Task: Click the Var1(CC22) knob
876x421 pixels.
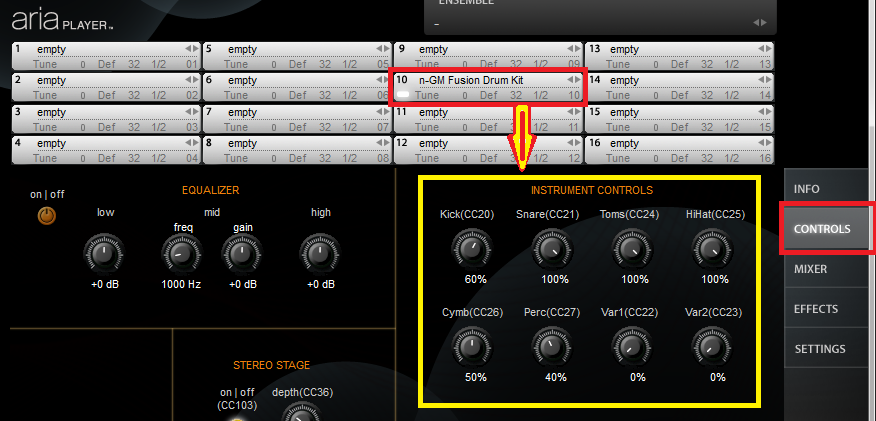Action: [632, 347]
